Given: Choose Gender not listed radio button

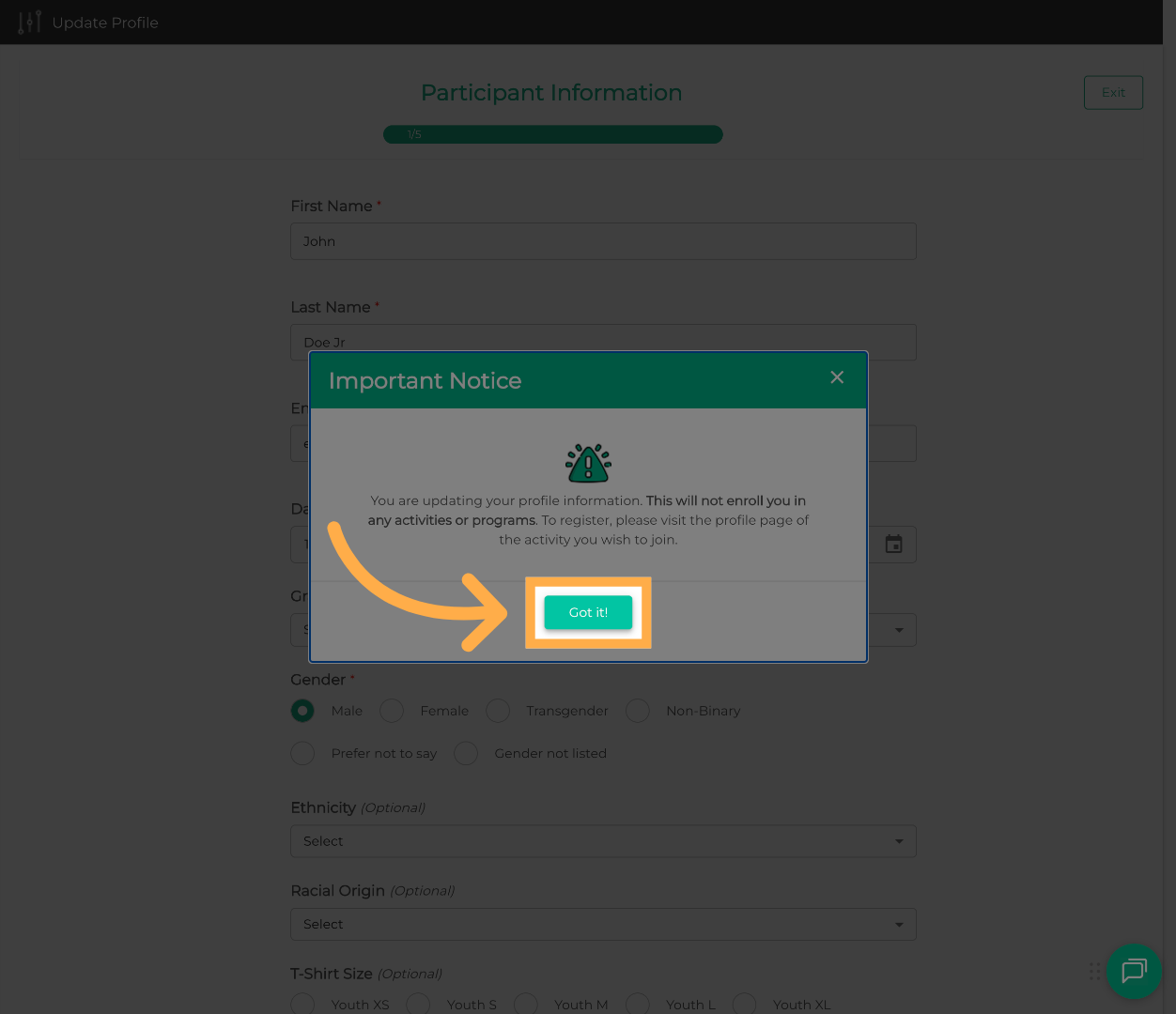Looking at the screenshot, I should point(466,753).
